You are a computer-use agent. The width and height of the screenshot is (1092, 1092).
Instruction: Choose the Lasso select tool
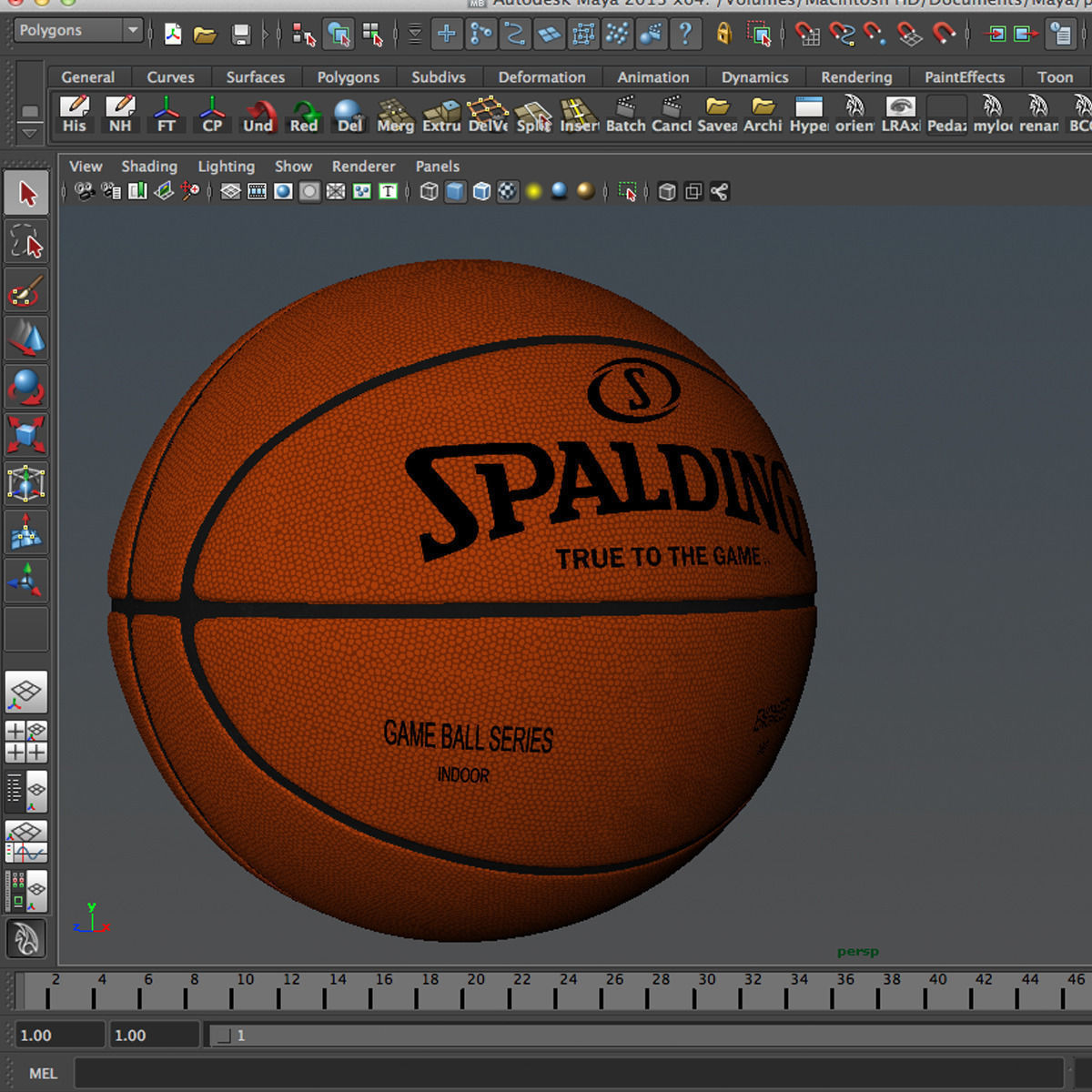[26, 242]
